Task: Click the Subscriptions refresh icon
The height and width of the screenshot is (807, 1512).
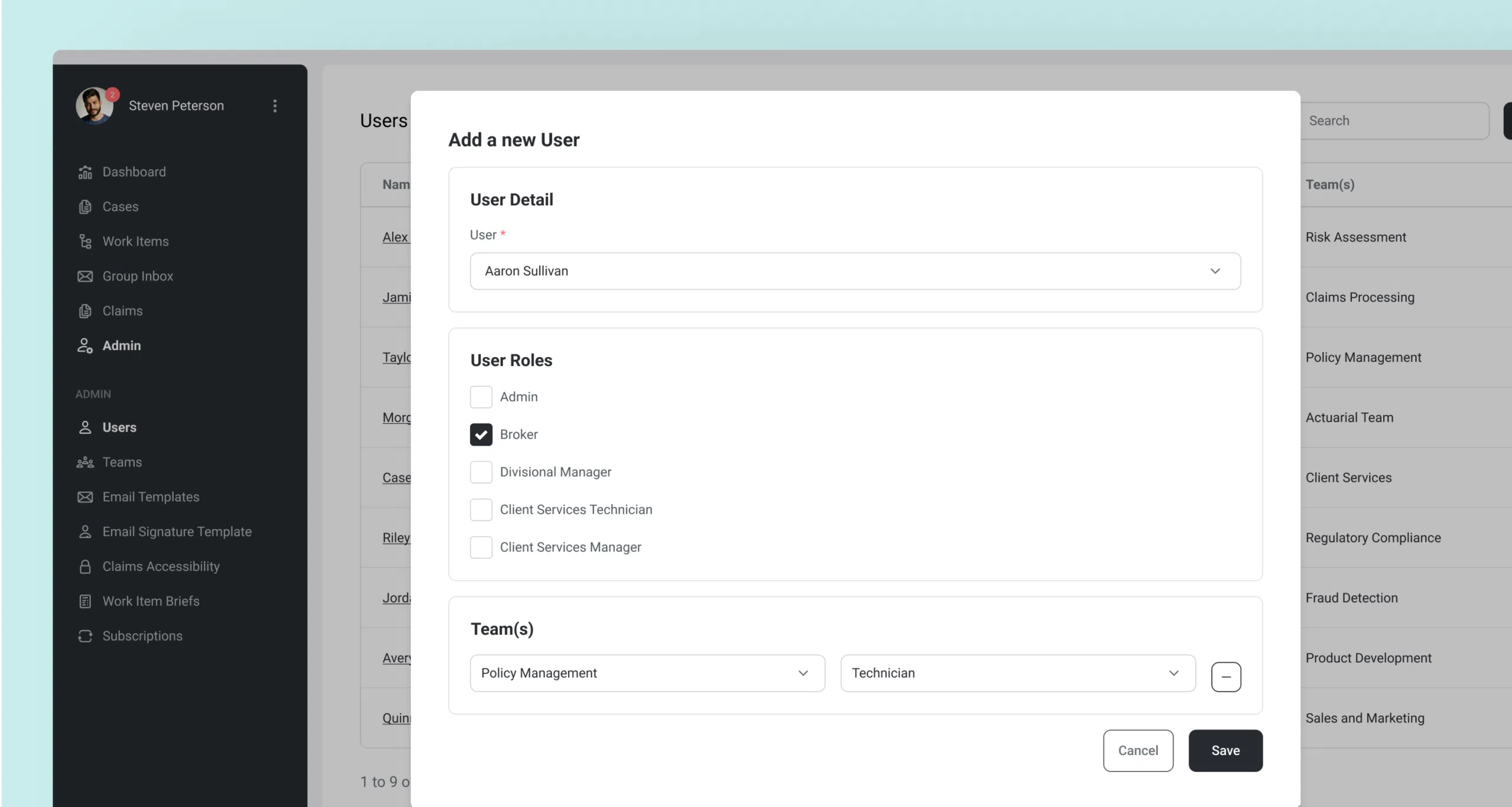Action: 85,636
